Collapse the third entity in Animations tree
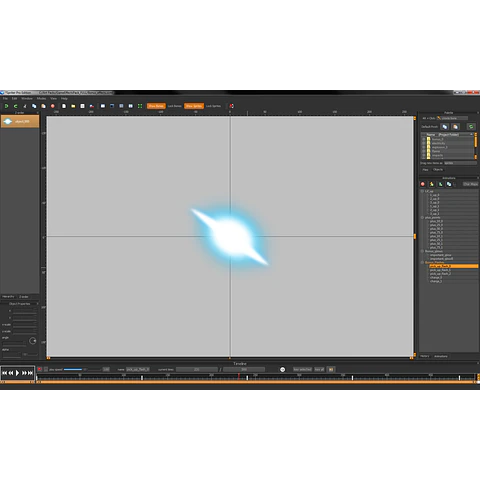Viewport: 480px width, 480px height. (422, 251)
